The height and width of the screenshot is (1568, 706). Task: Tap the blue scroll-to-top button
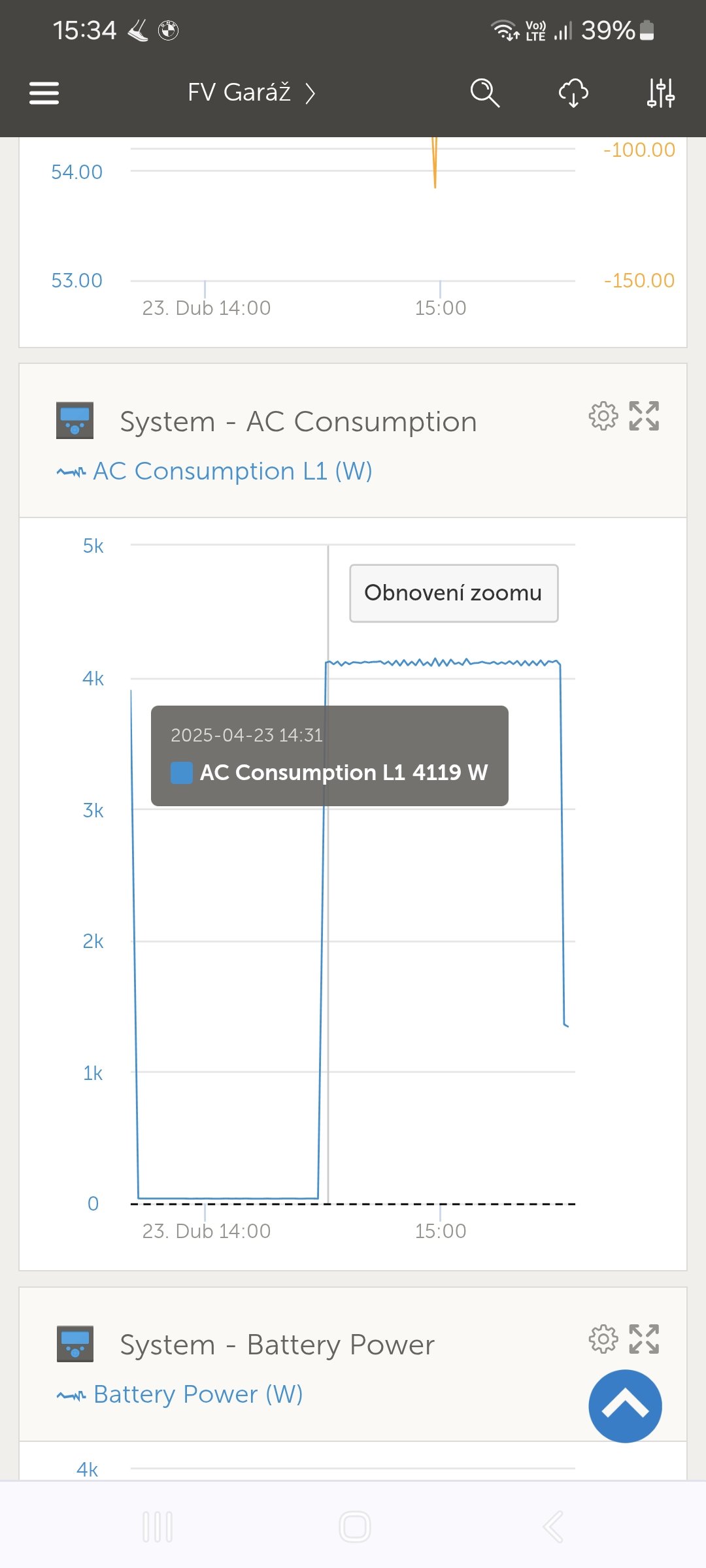coord(625,1406)
